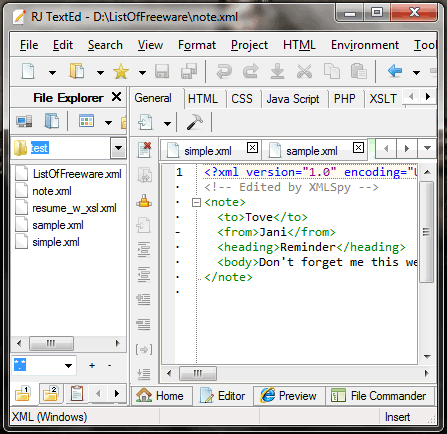This screenshot has height=434, width=447.
Task: Click the editor vertical scrollbar thumb
Action: [x=426, y=232]
